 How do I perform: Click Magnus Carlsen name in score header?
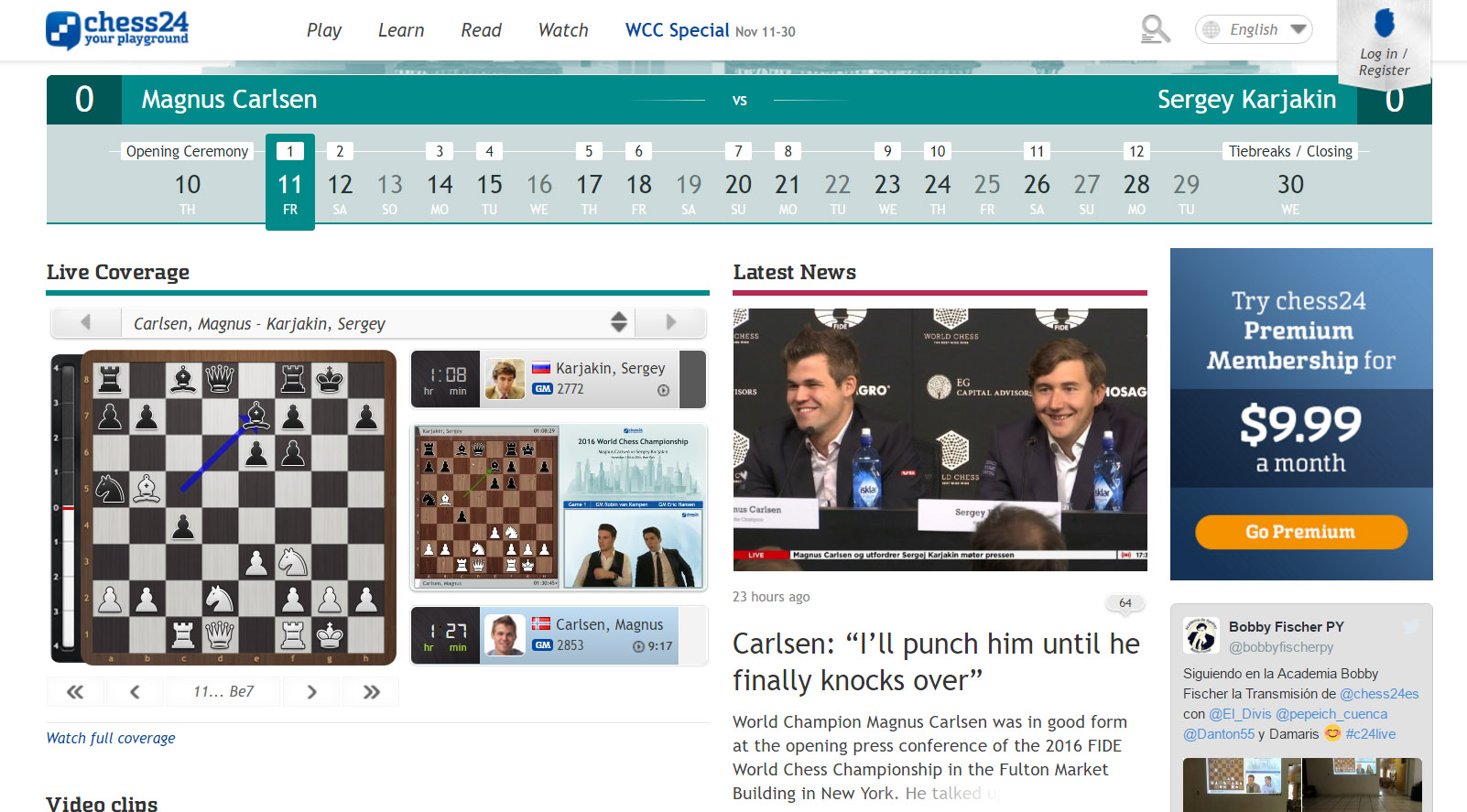click(x=229, y=99)
